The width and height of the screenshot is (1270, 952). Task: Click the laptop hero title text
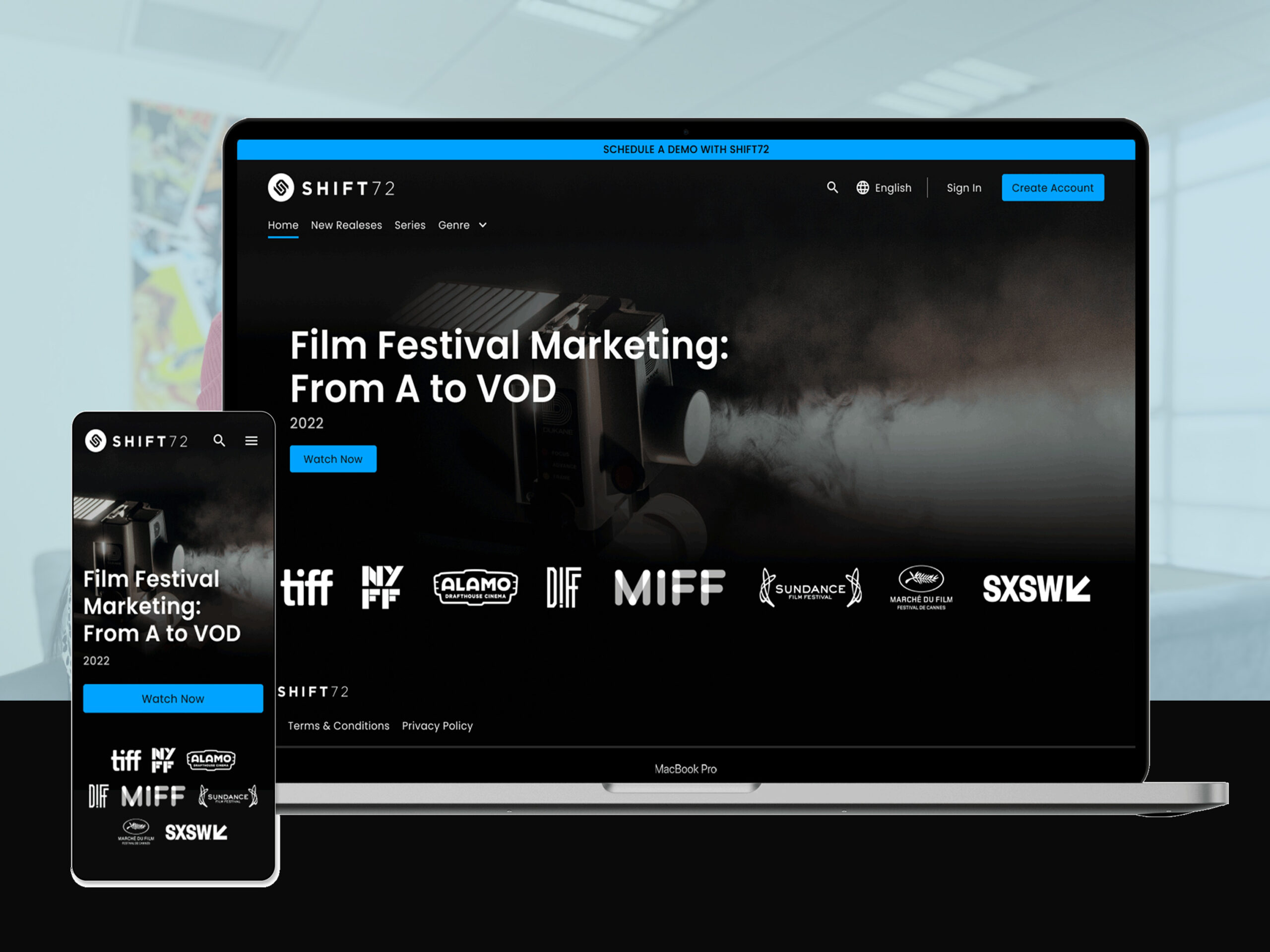coord(509,367)
